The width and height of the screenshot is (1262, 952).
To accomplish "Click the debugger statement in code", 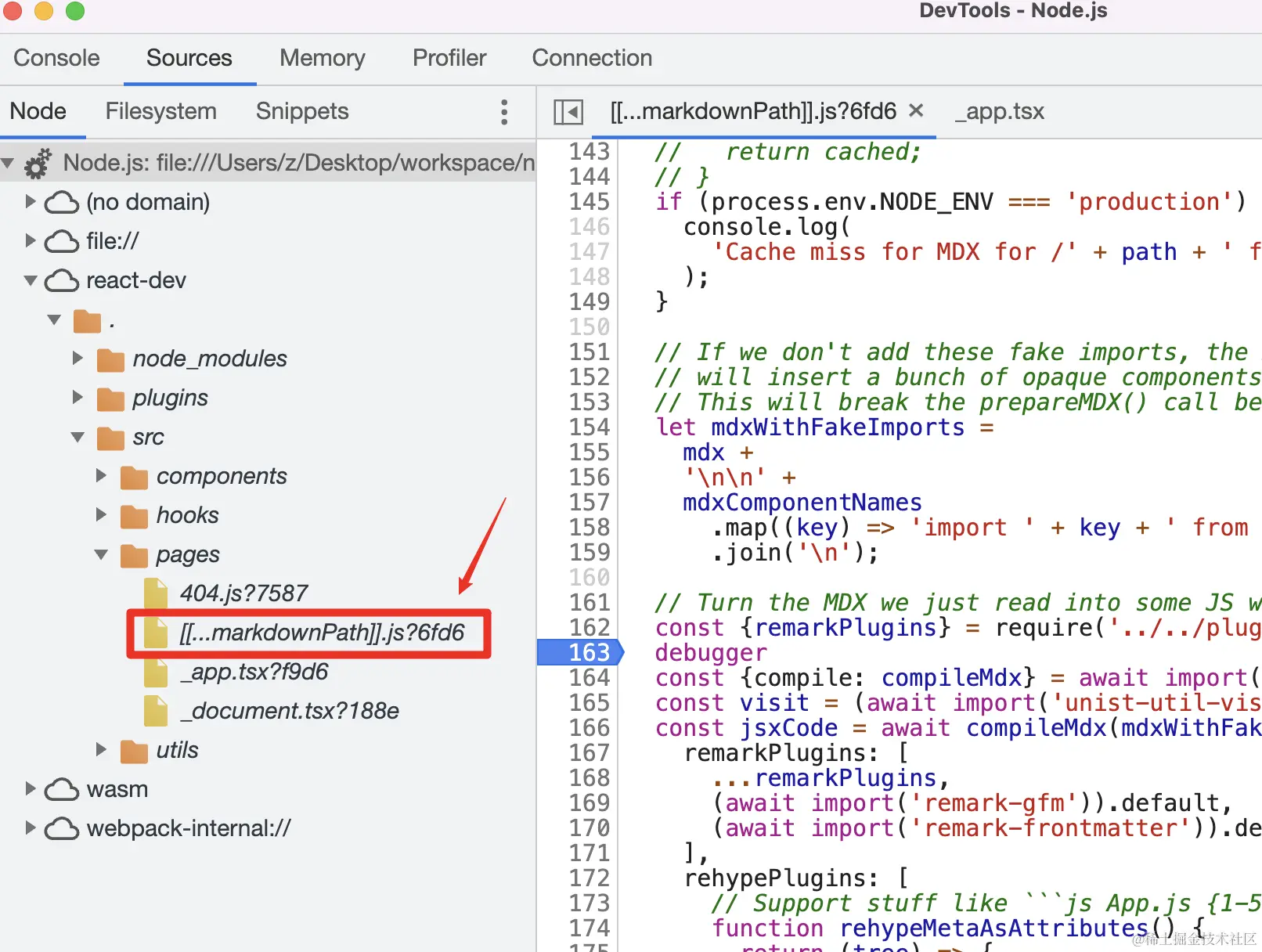I will 711,653.
